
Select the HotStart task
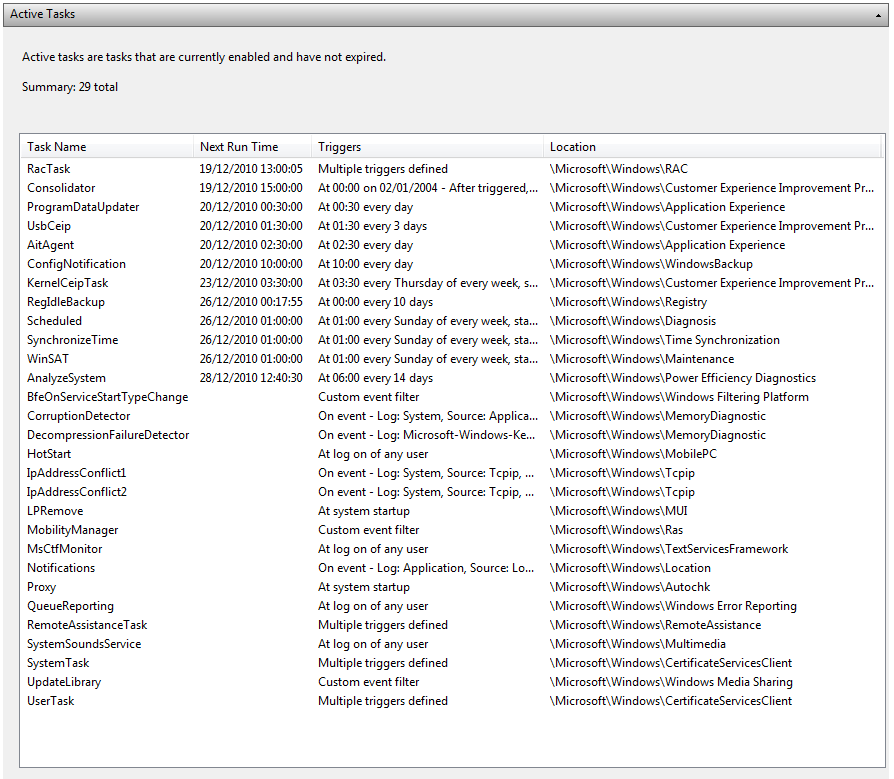[x=452, y=454]
